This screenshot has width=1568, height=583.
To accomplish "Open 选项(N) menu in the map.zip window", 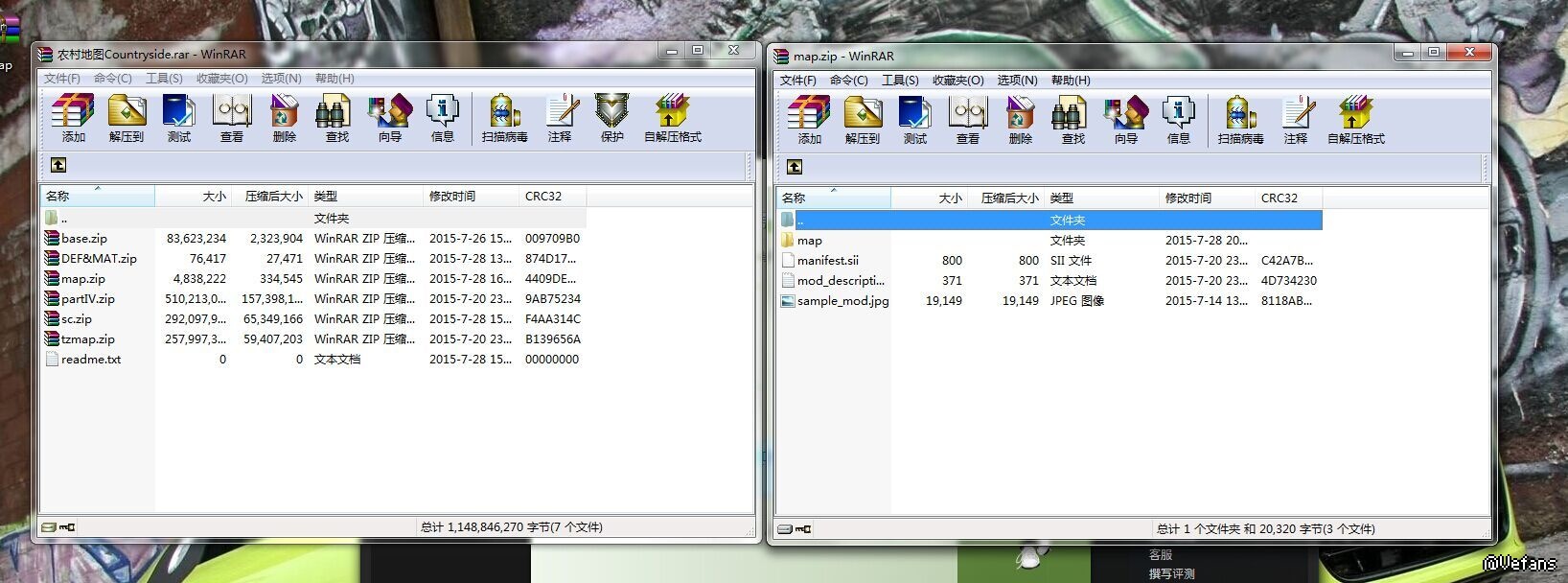I will 1017,81.
